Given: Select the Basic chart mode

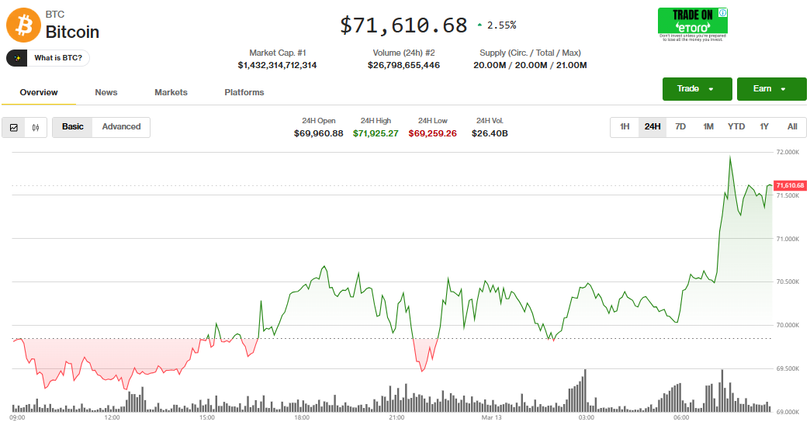Looking at the screenshot, I should point(73,127).
